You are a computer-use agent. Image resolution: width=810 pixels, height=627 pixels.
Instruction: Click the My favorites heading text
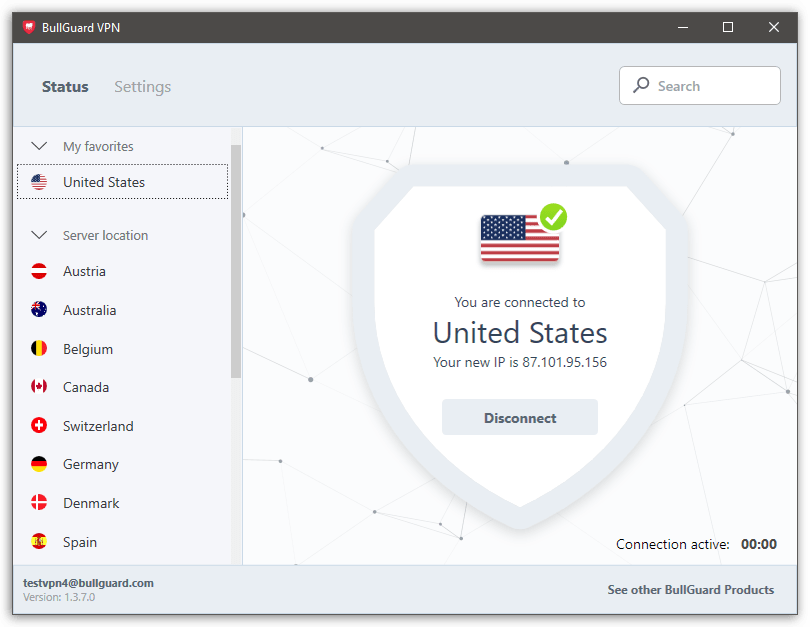point(98,147)
